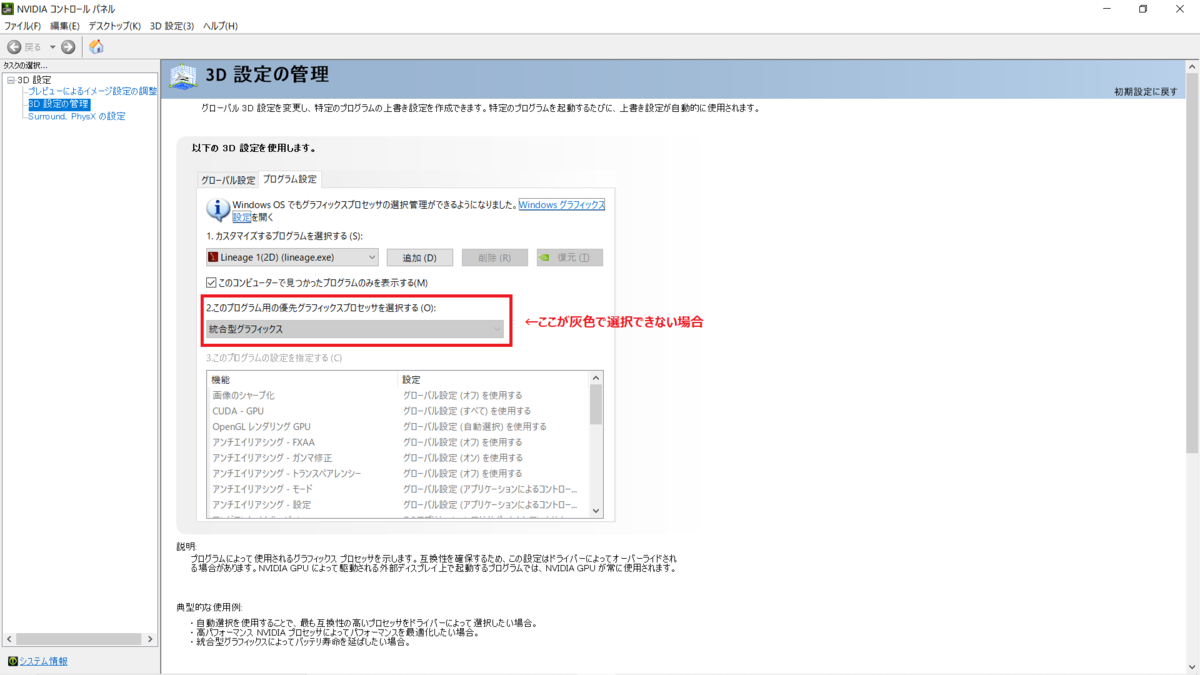Open the ファイル(F) menu
1200x675 pixels.
pos(23,26)
